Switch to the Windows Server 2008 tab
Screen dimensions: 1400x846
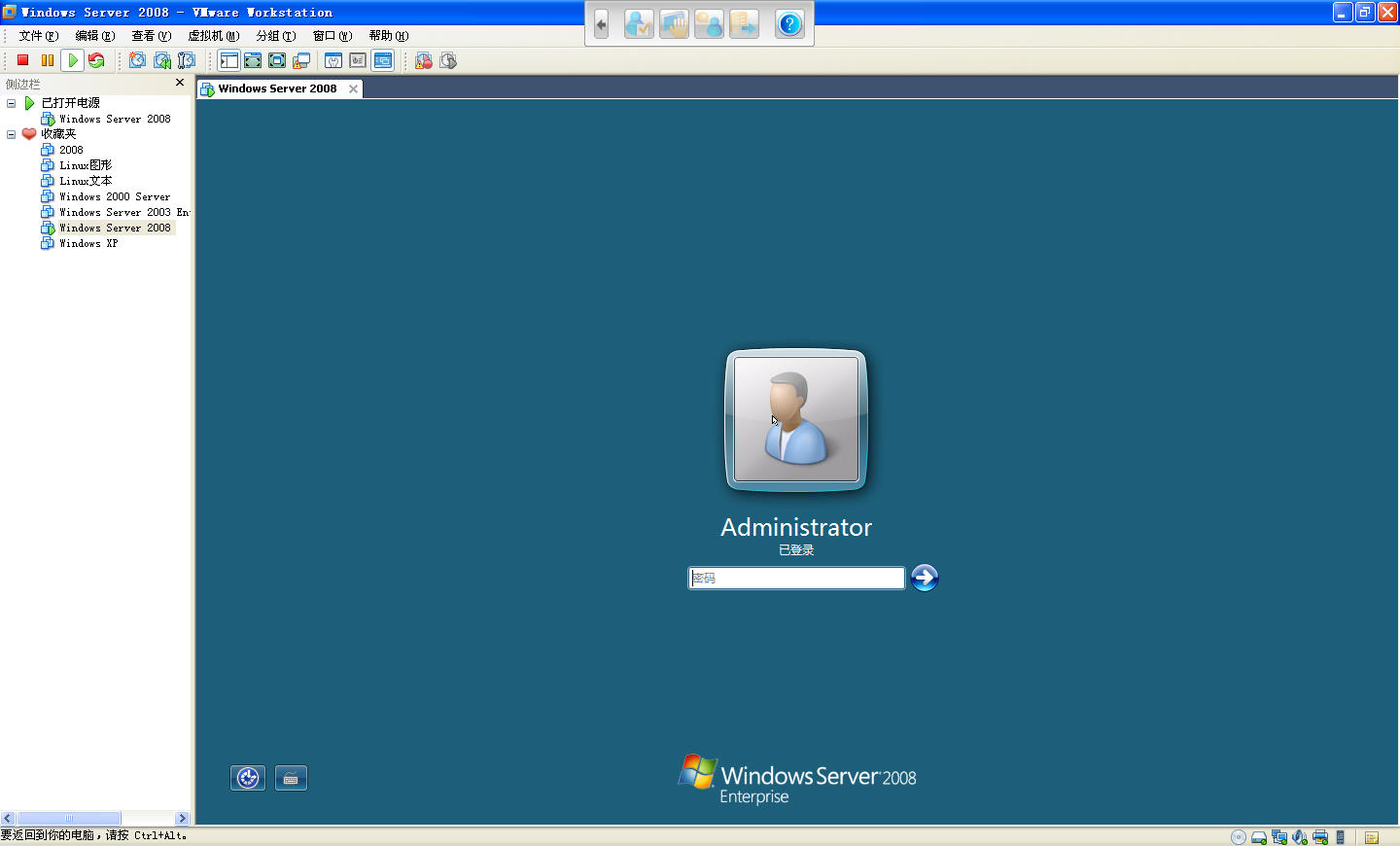(277, 88)
